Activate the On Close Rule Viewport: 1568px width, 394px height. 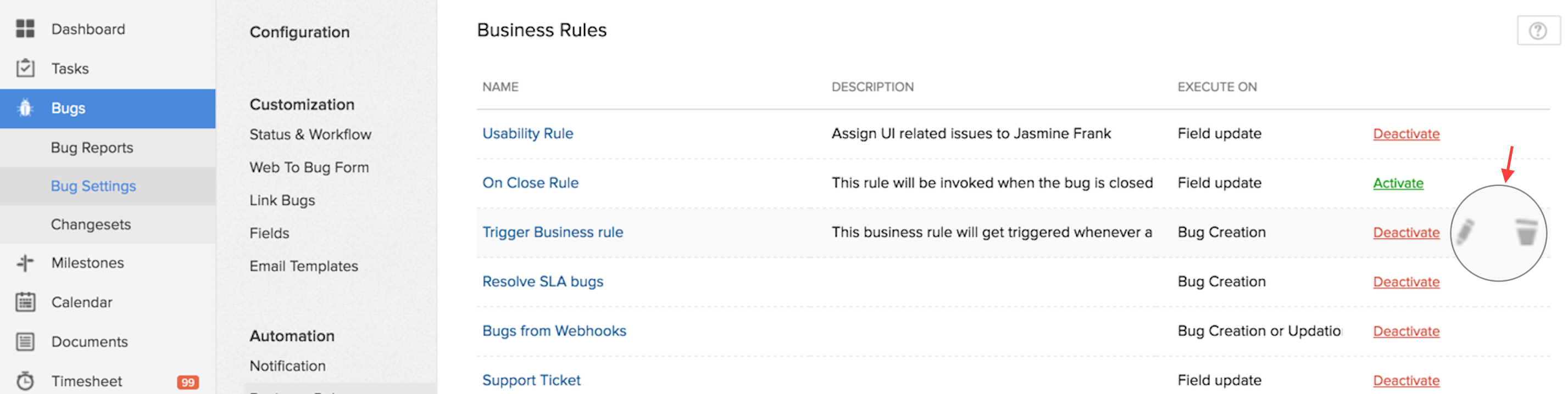coord(1398,183)
